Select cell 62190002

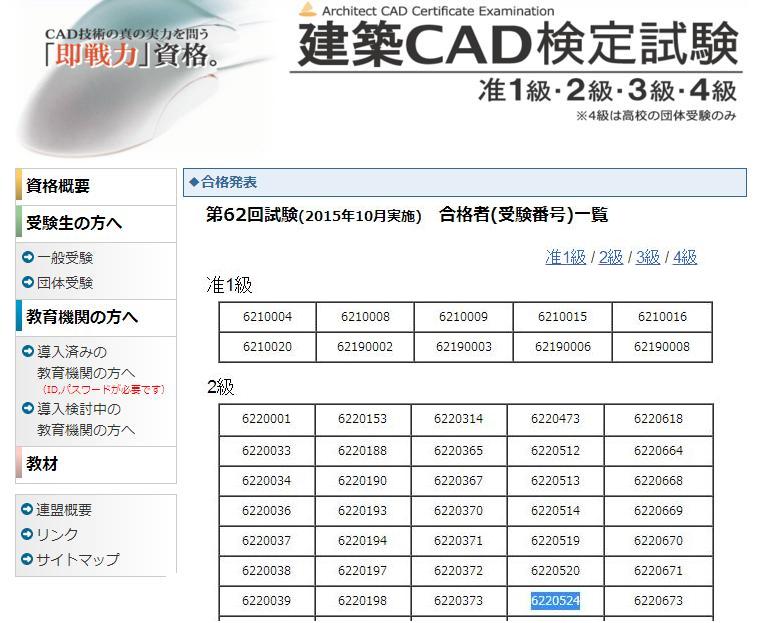(365, 347)
